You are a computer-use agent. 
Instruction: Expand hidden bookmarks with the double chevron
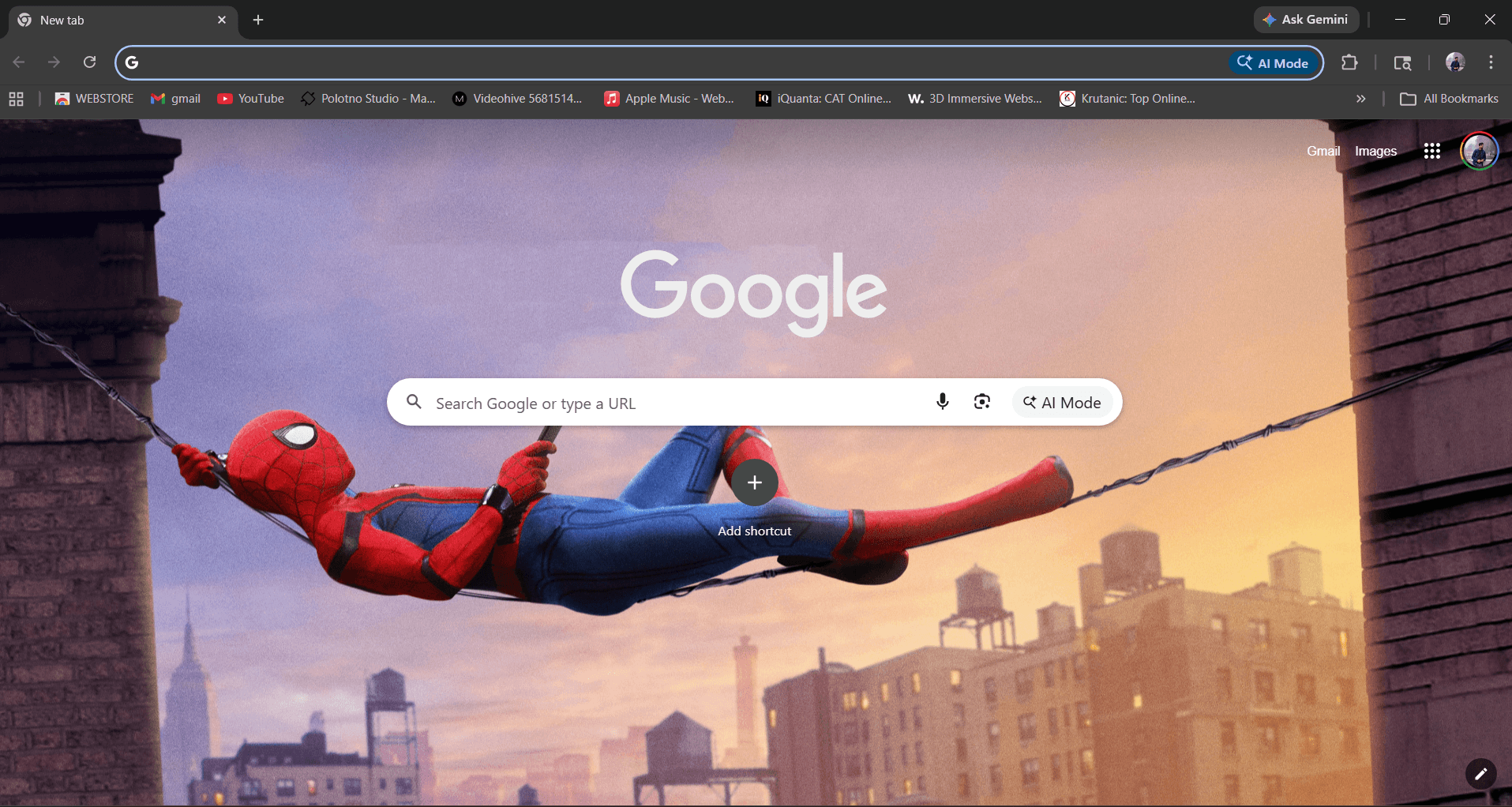point(1360,99)
